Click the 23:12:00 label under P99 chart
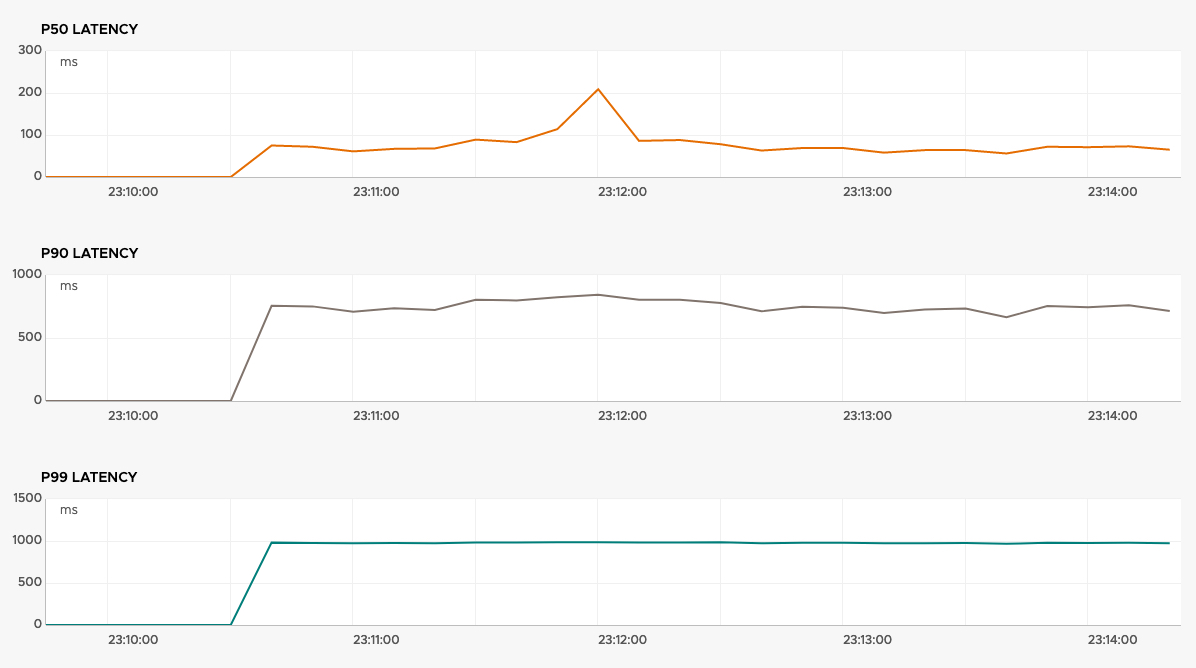The height and width of the screenshot is (668, 1196). [622, 641]
